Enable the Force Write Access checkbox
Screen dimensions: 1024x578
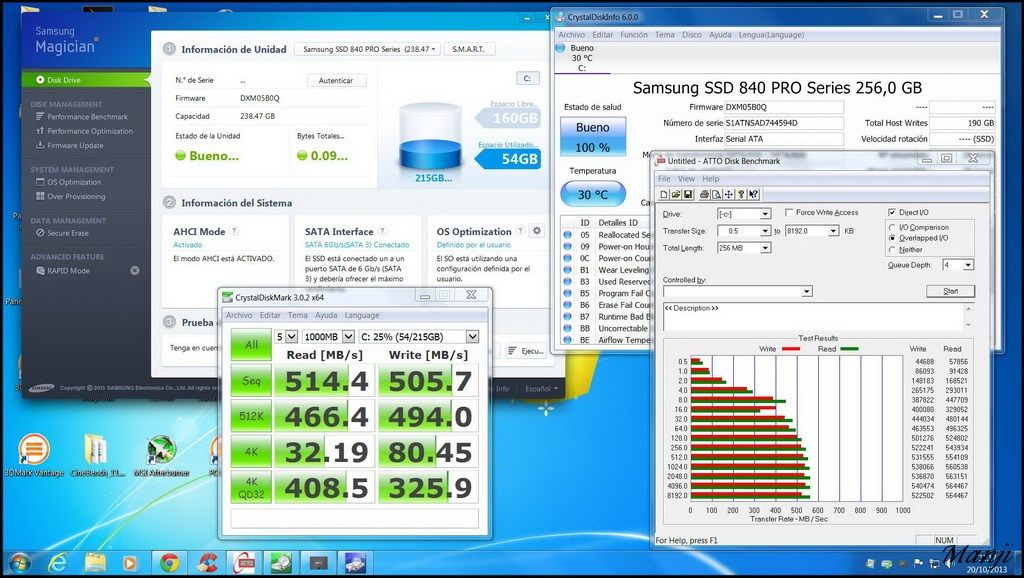click(789, 212)
